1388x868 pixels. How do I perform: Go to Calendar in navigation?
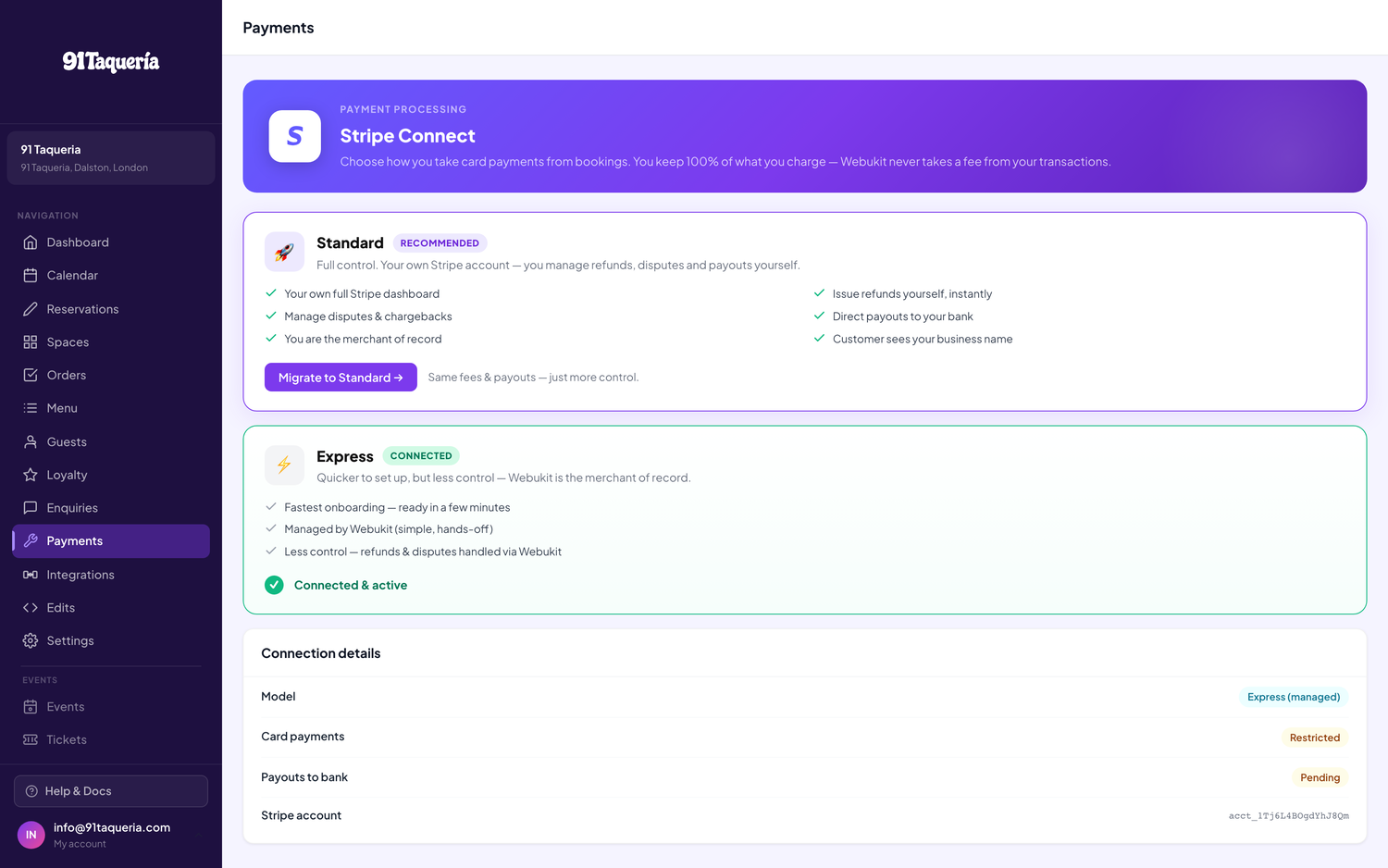(x=111, y=276)
